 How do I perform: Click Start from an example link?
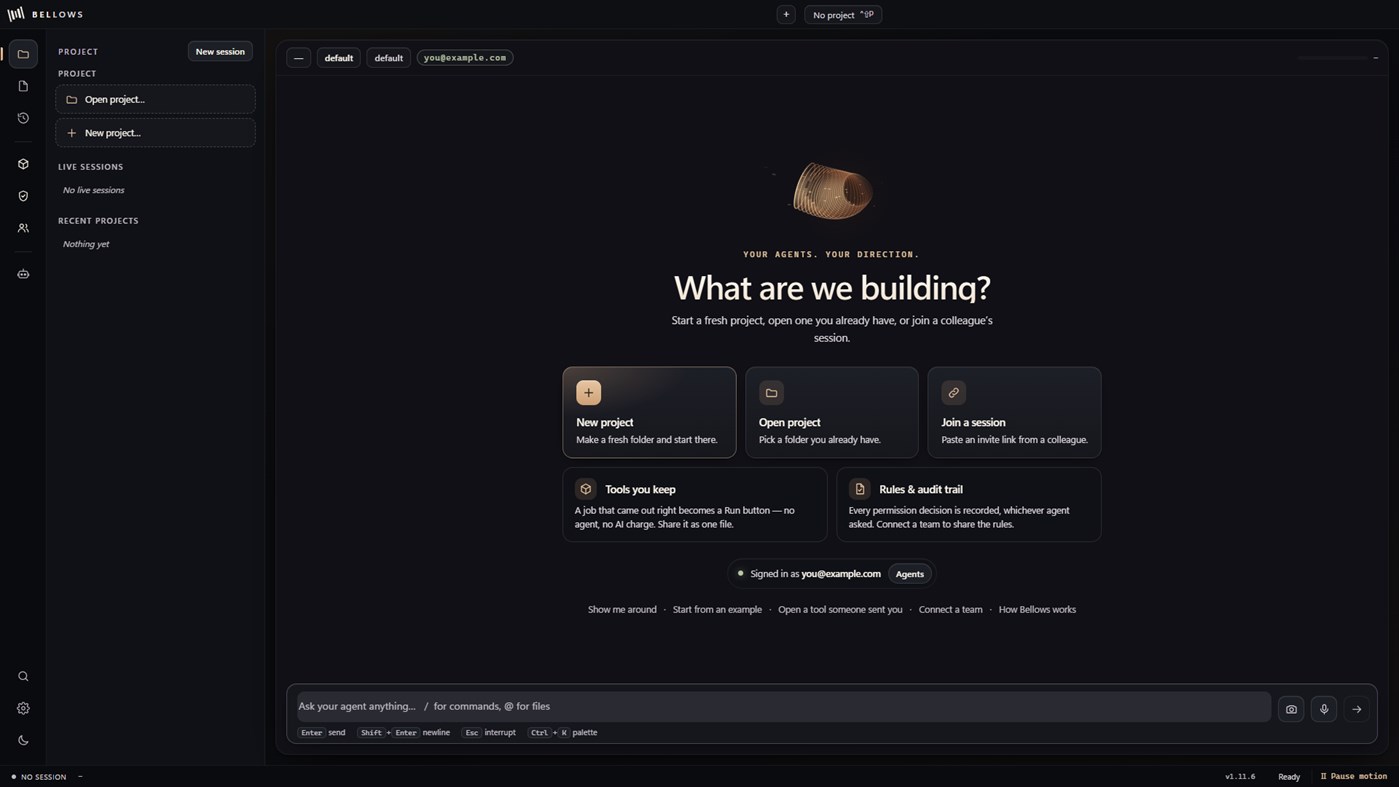click(717, 609)
